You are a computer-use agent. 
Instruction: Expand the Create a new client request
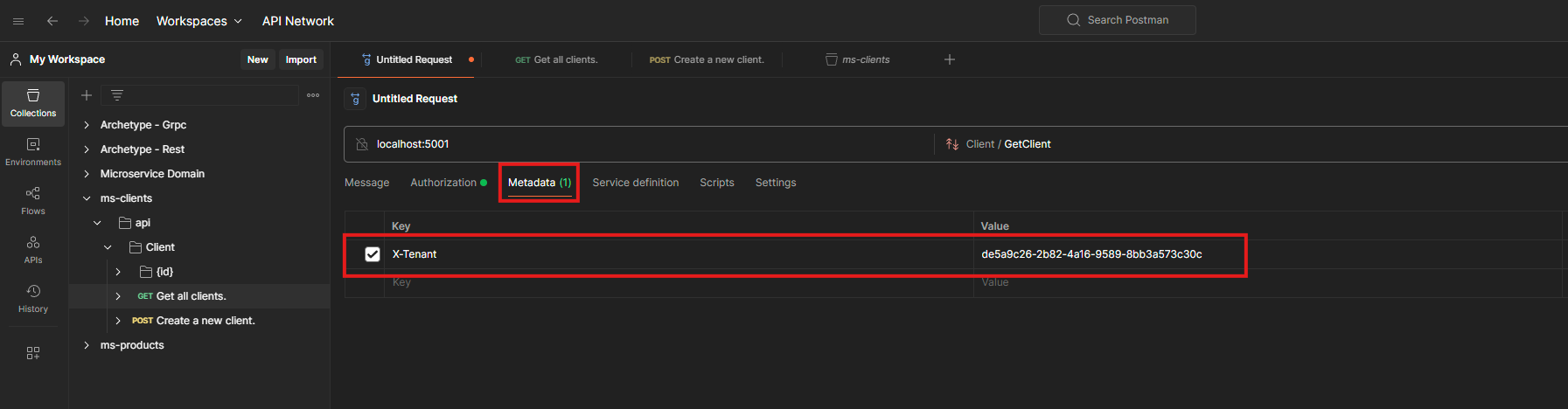(x=118, y=321)
